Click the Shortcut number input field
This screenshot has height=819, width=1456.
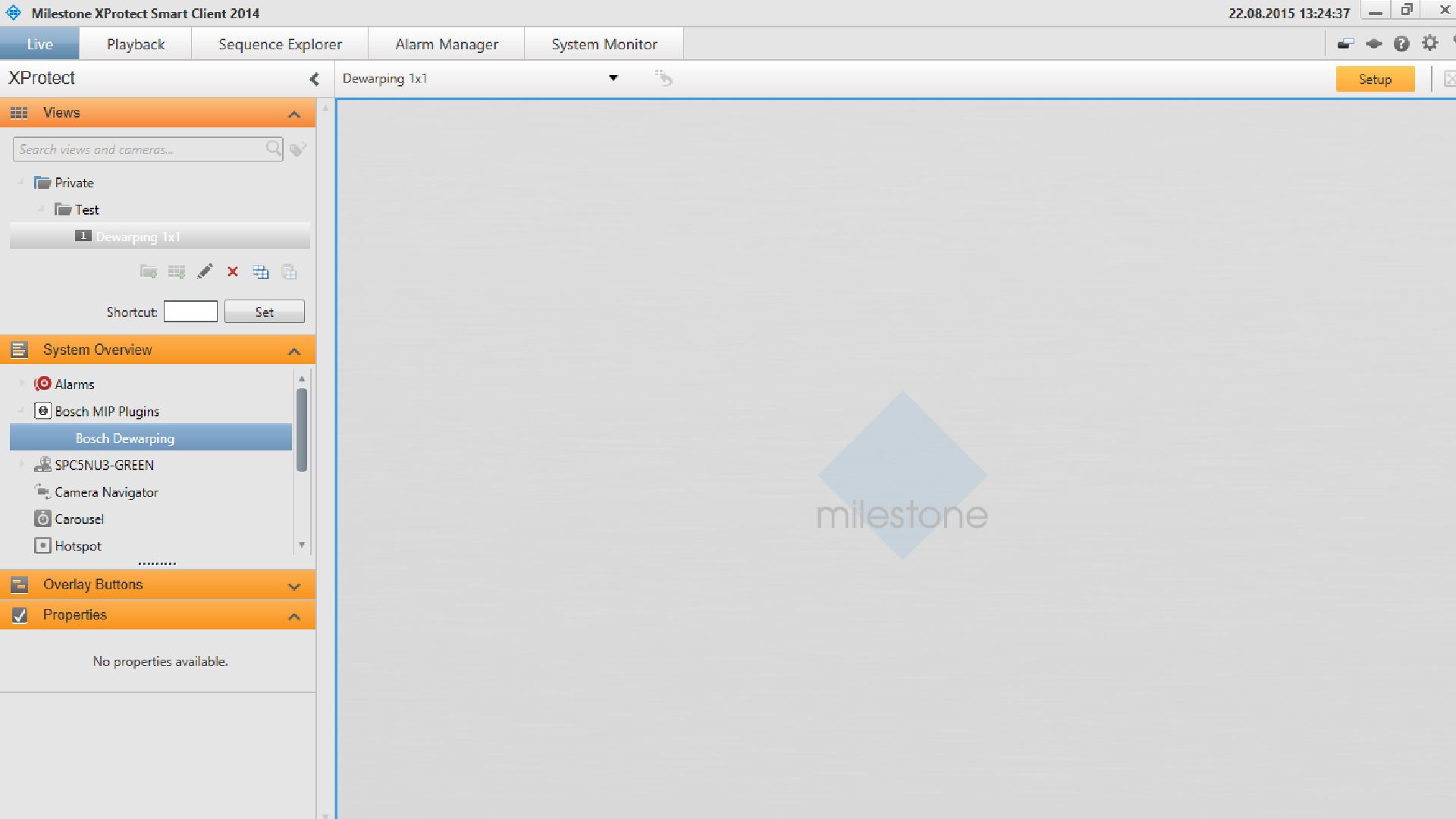[x=190, y=312]
